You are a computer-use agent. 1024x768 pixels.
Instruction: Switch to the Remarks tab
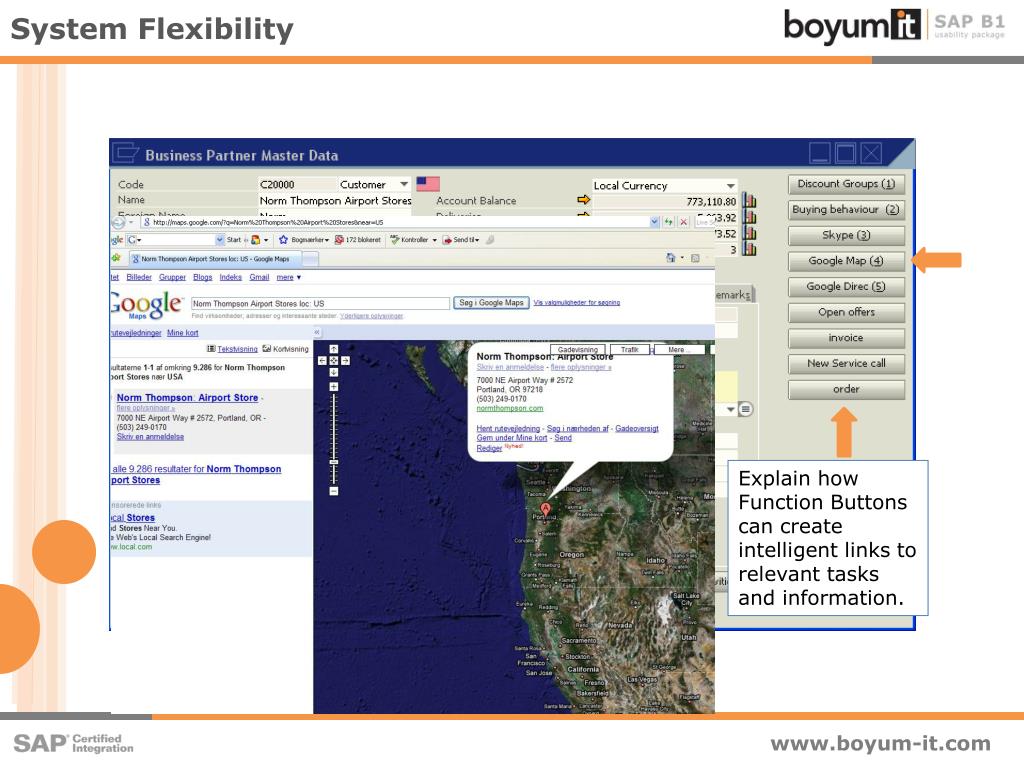coord(734,295)
